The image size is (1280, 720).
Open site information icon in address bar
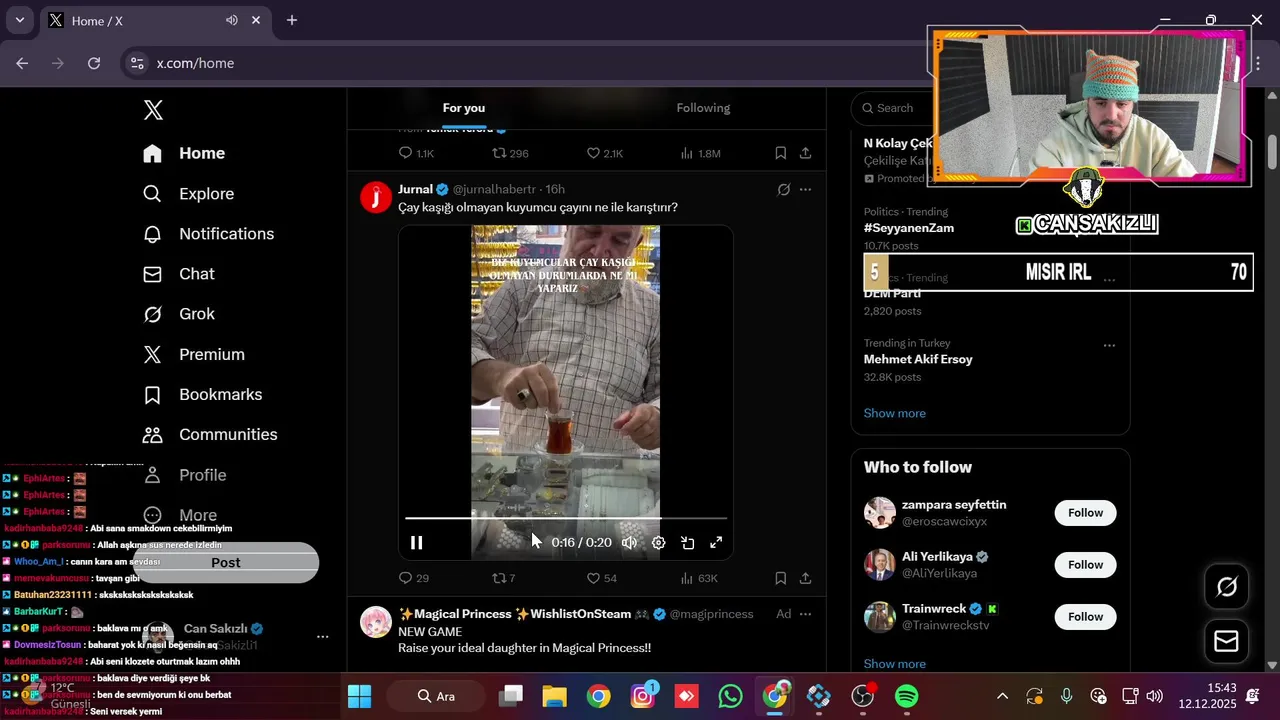coord(138,63)
